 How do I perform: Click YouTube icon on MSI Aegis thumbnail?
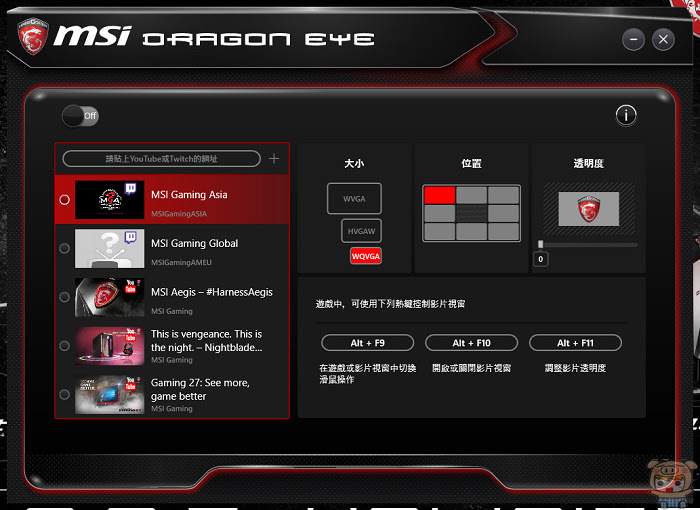(x=130, y=286)
